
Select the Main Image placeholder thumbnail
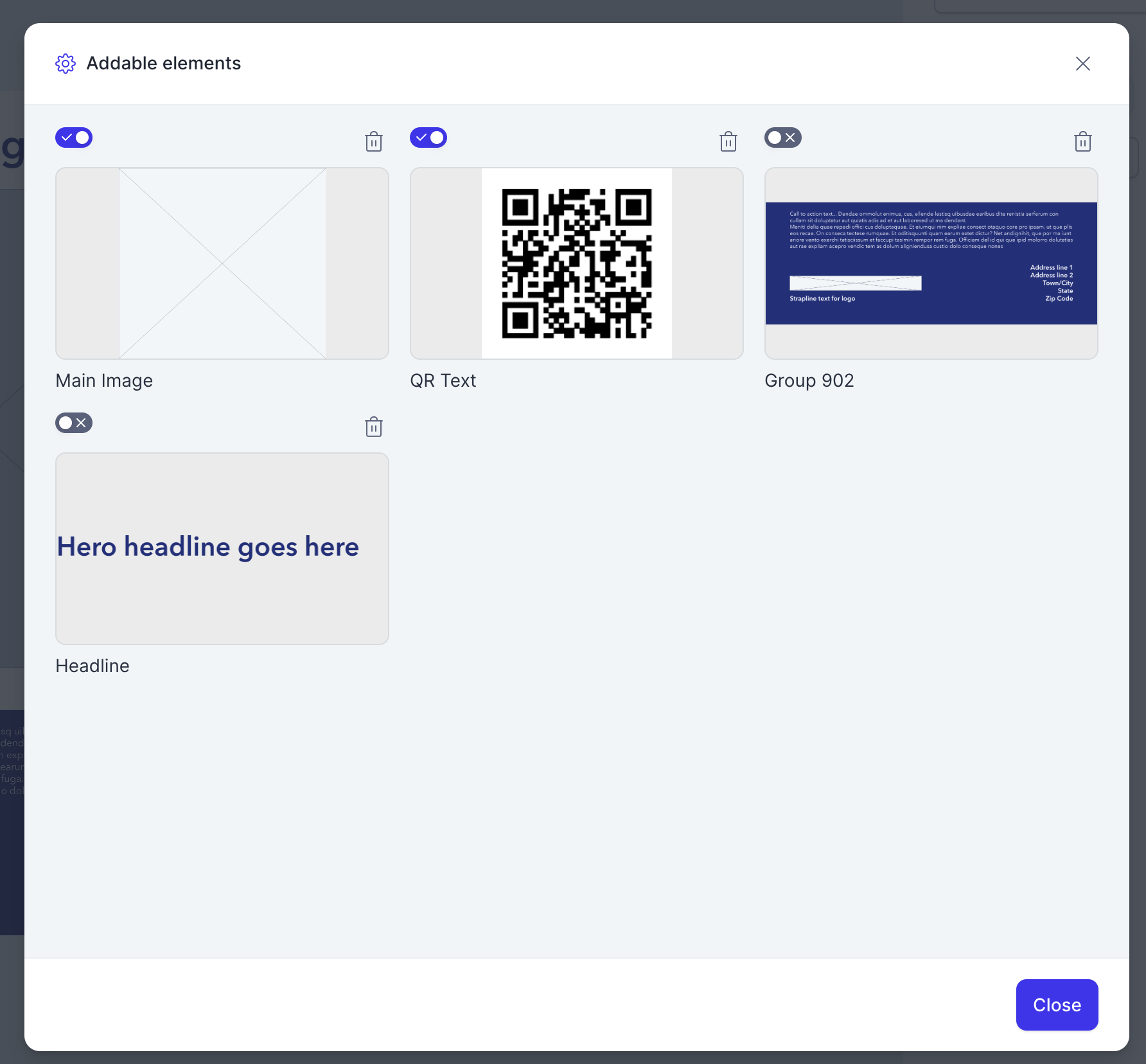[222, 263]
